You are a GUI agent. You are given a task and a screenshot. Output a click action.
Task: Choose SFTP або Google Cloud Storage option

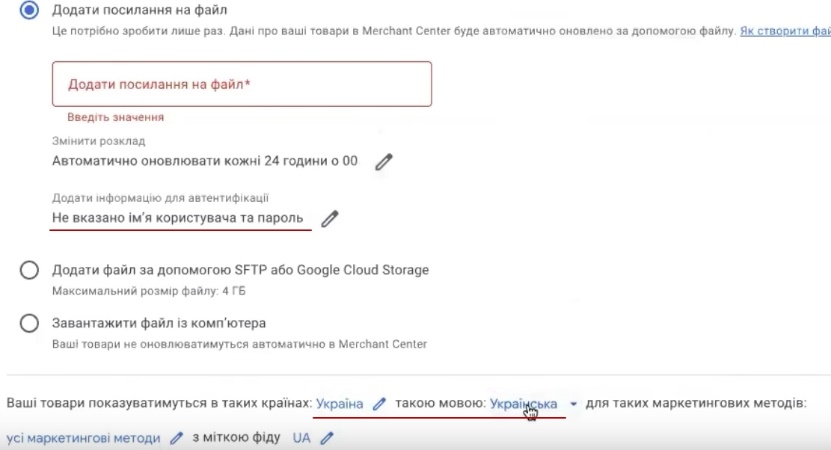tap(30, 270)
